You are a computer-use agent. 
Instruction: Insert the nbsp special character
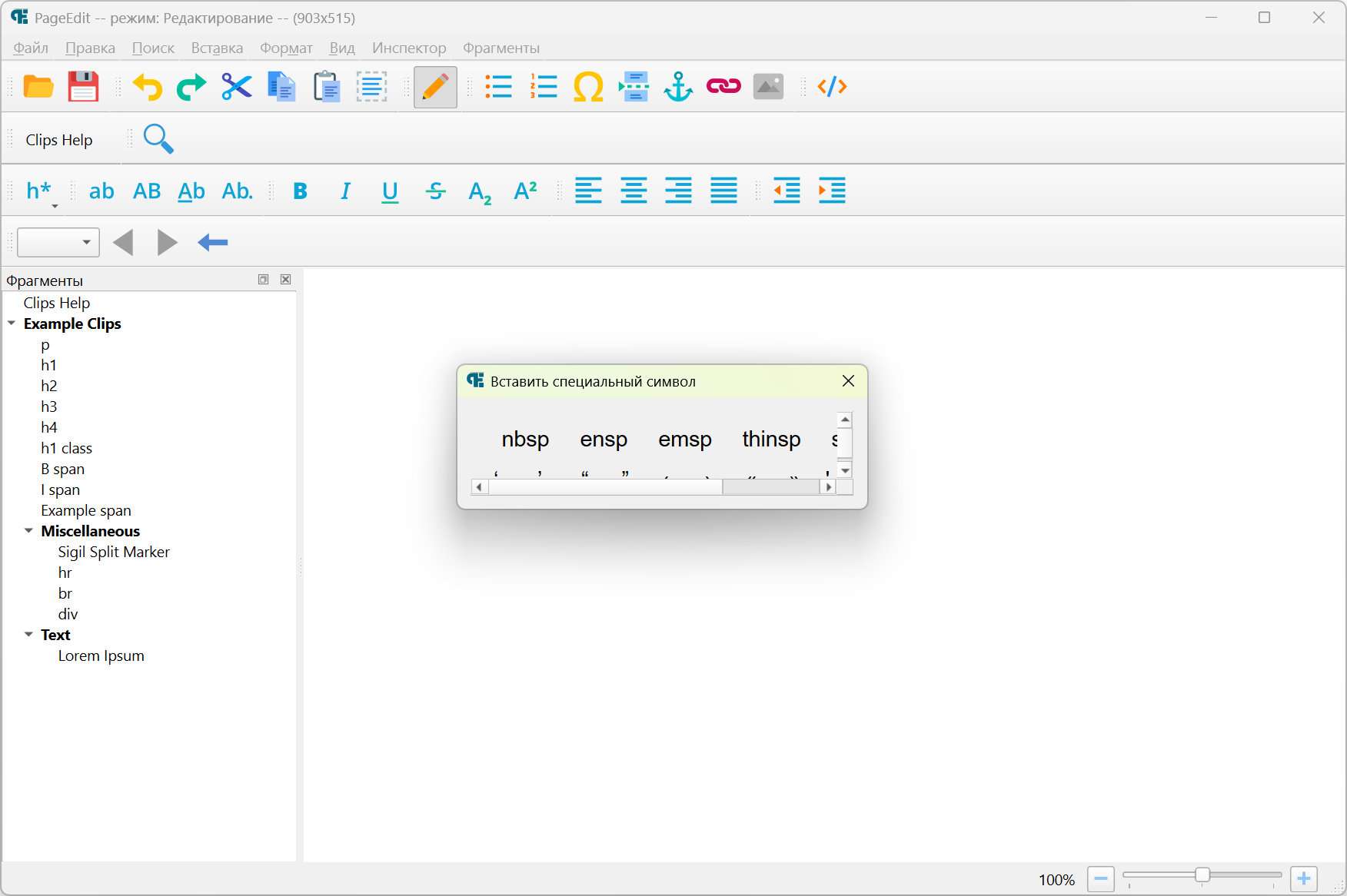click(x=525, y=440)
